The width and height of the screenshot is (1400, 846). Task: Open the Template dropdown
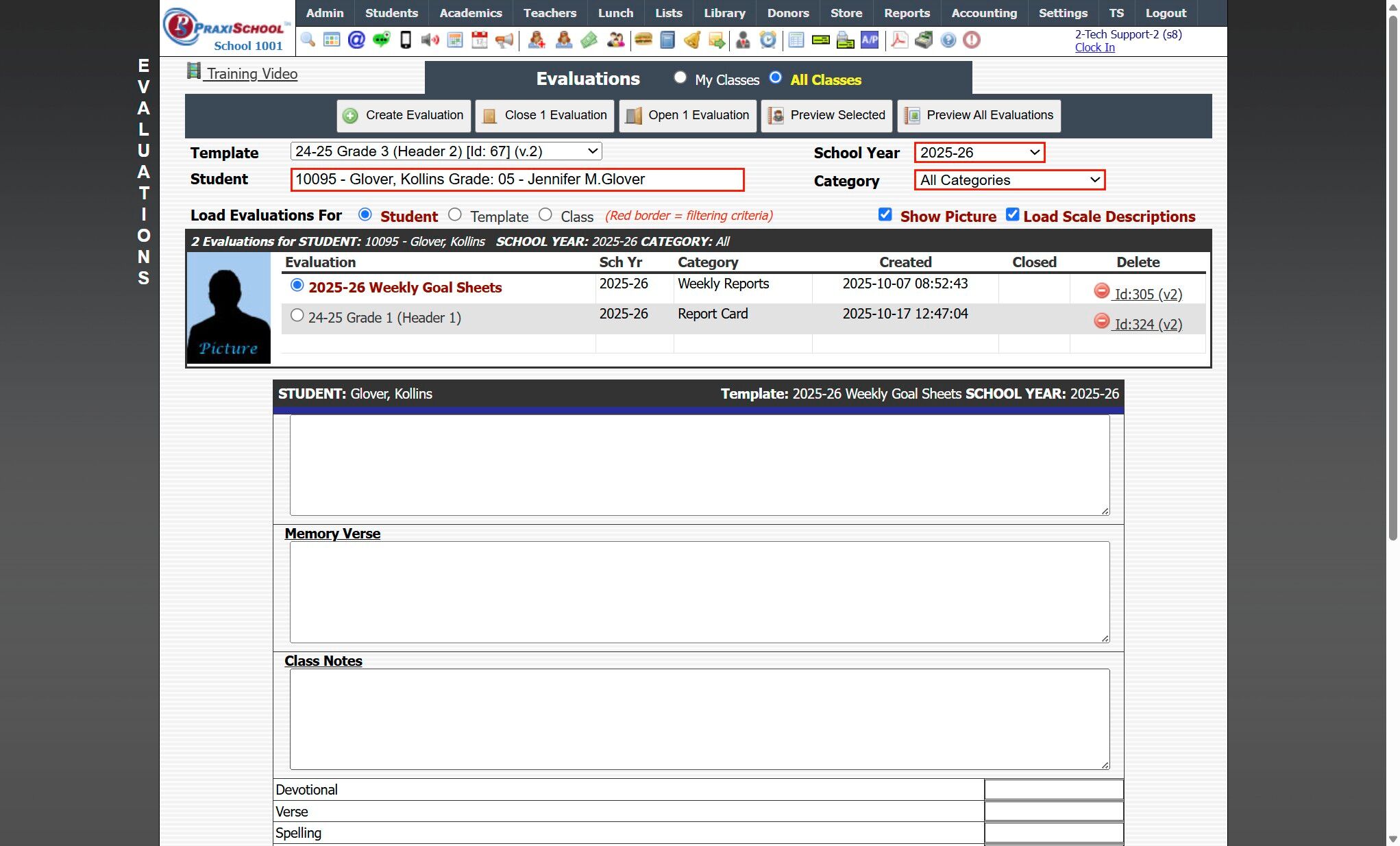click(446, 151)
